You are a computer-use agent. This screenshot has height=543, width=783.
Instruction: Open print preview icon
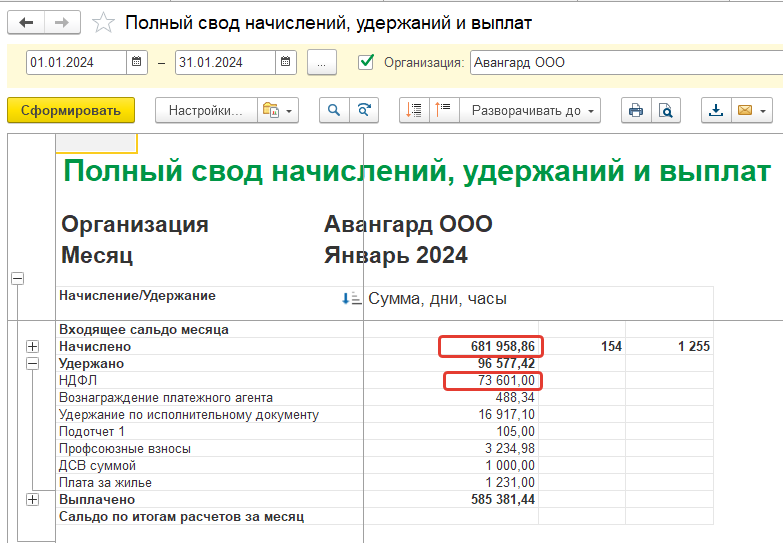pos(666,110)
